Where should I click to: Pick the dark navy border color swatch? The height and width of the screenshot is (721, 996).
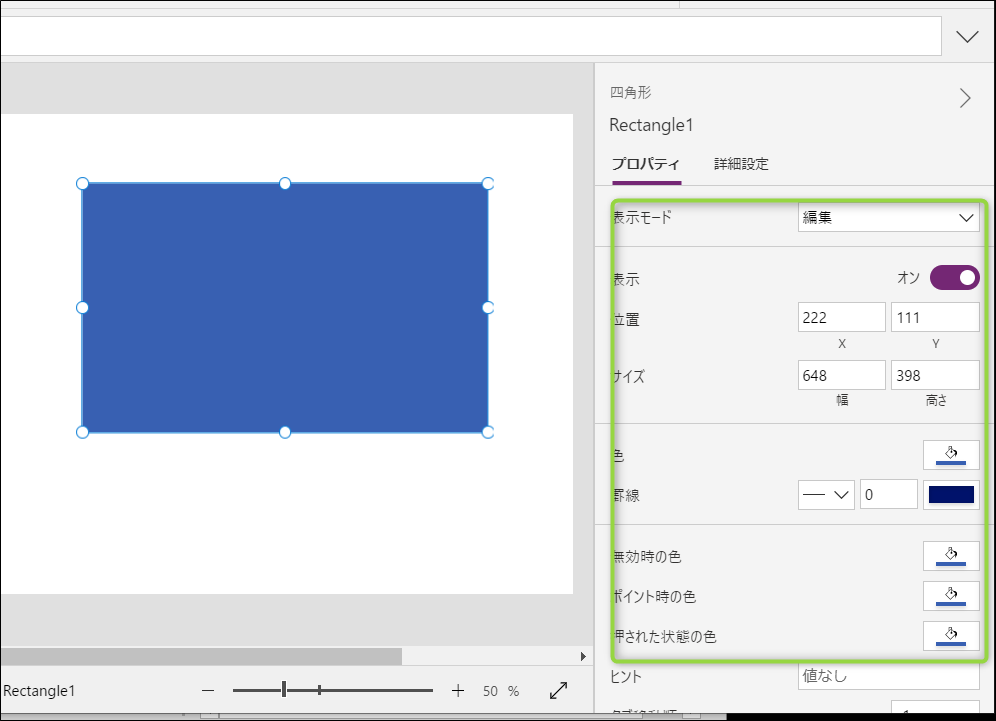coord(951,494)
